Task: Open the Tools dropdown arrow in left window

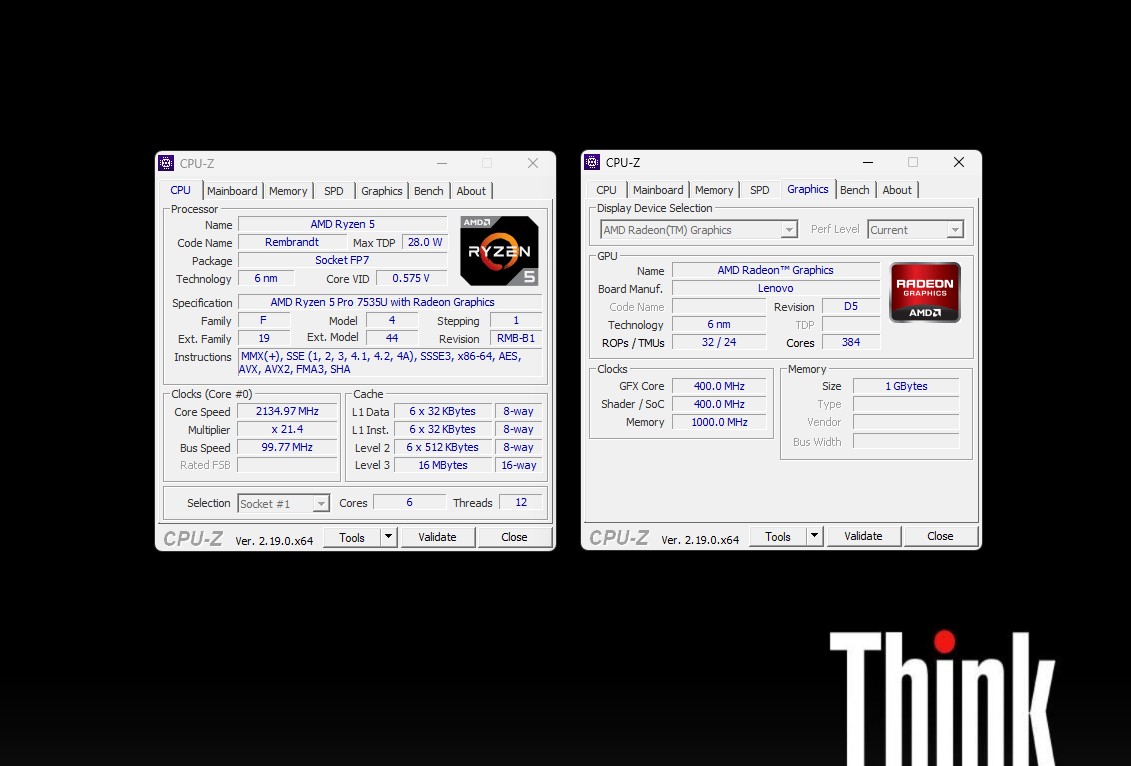Action: (x=388, y=537)
